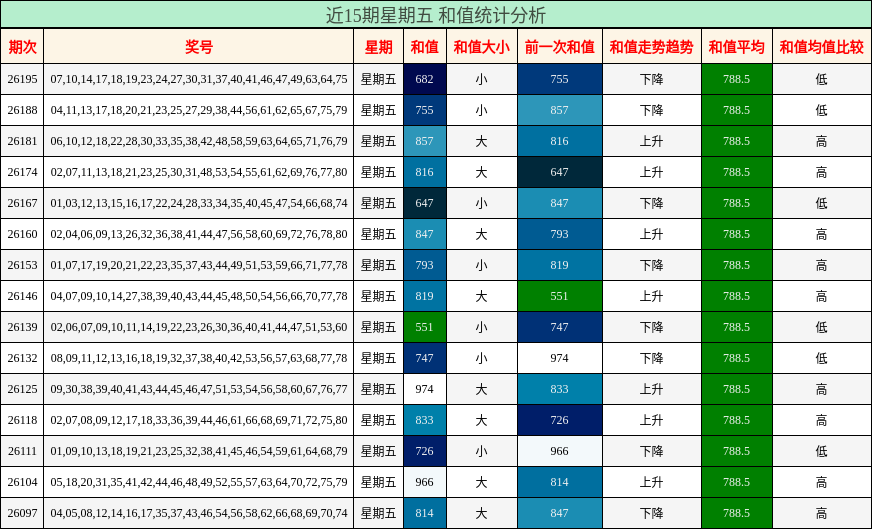Select the 和值均值比较 column header
The height and width of the screenshot is (529, 872).
coord(821,47)
